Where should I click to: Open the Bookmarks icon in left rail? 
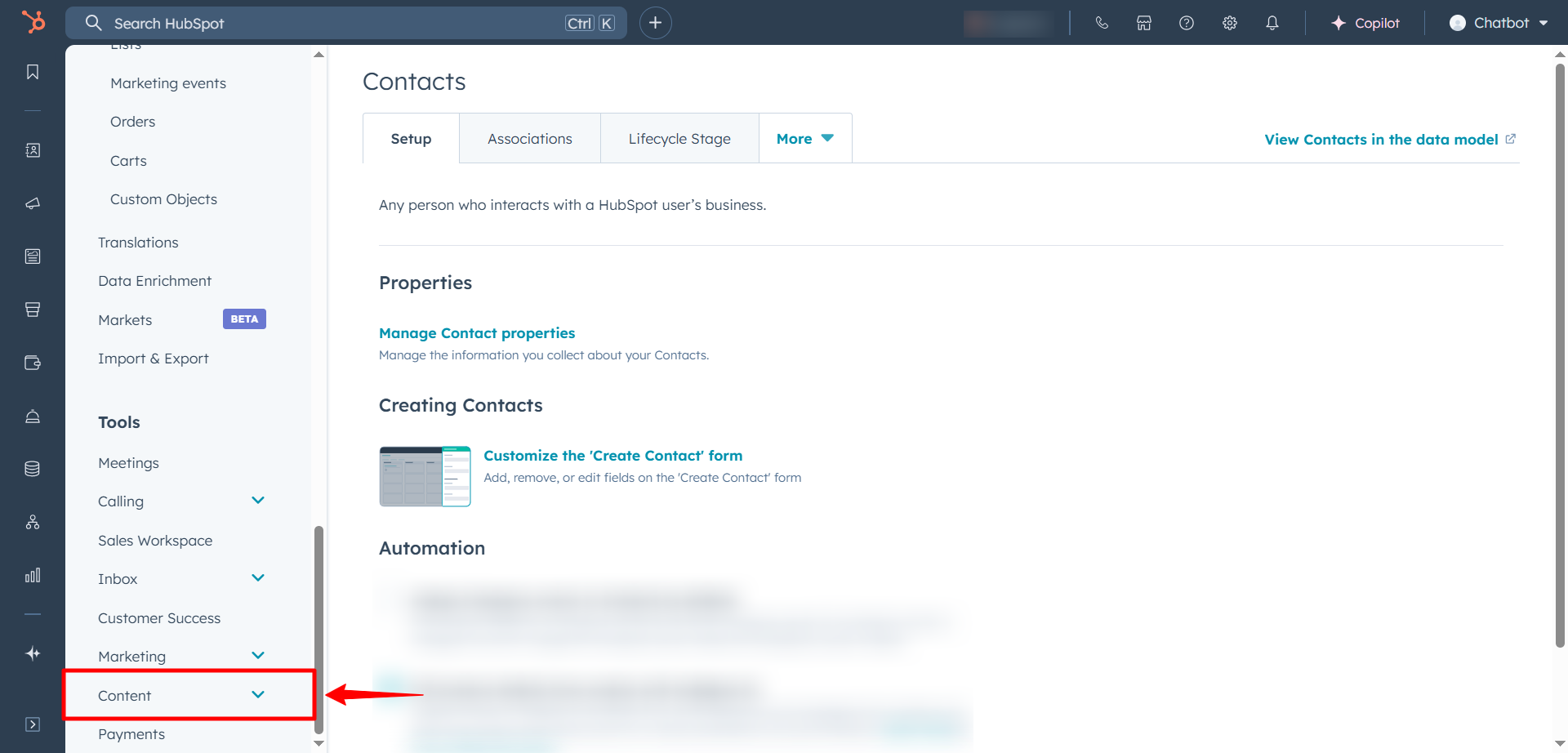[x=33, y=72]
